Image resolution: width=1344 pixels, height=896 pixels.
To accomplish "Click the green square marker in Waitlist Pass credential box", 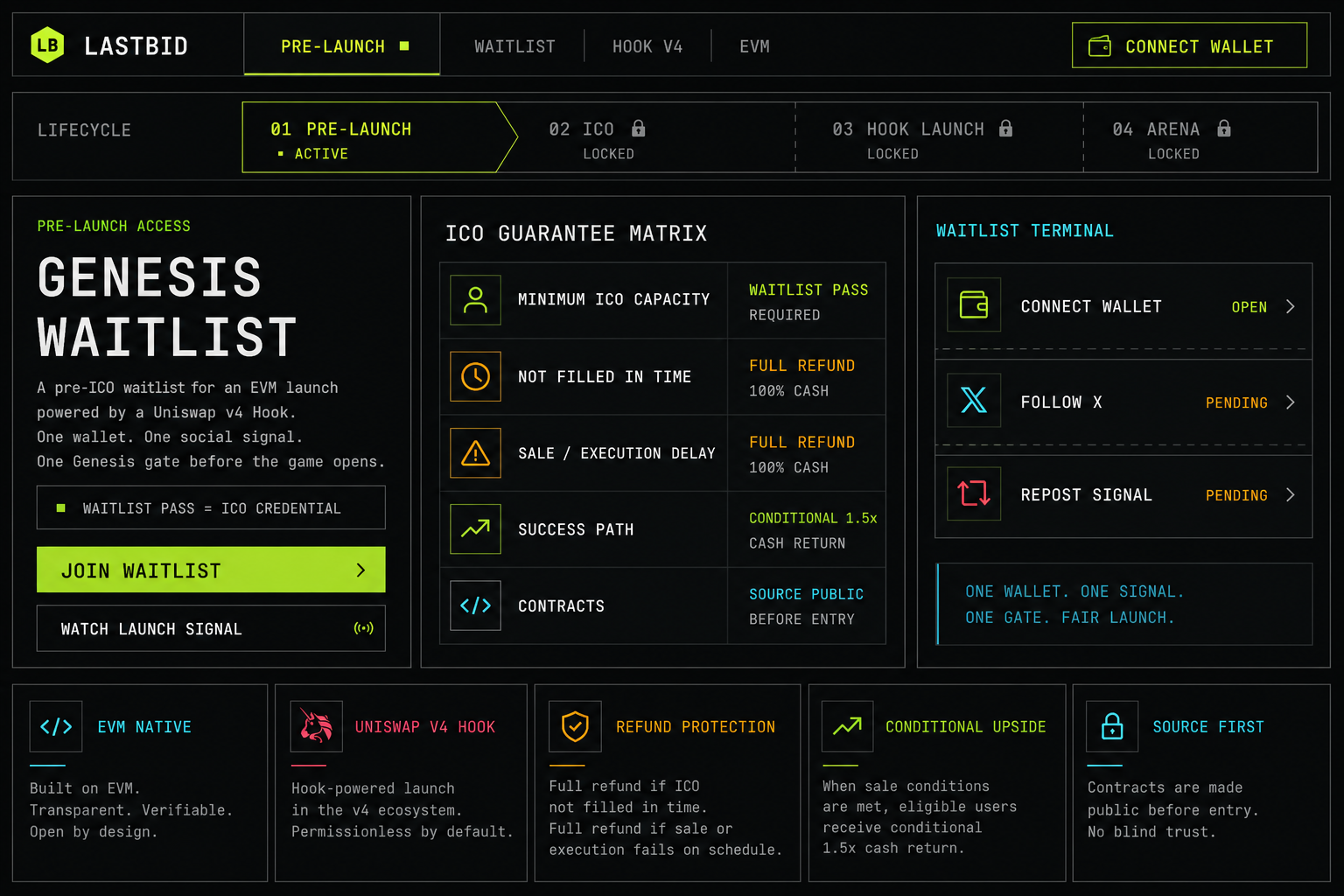I will coord(60,507).
